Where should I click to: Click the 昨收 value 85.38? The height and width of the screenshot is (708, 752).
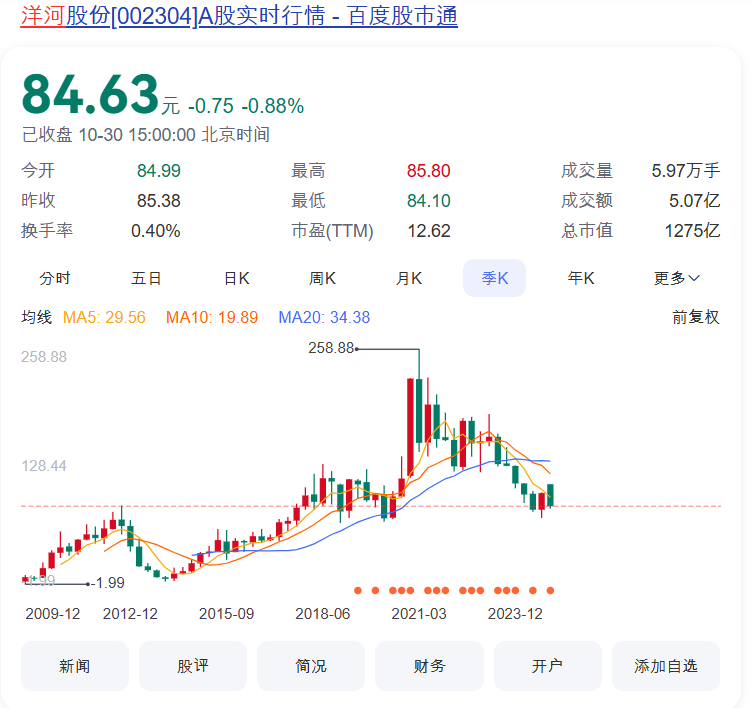159,201
